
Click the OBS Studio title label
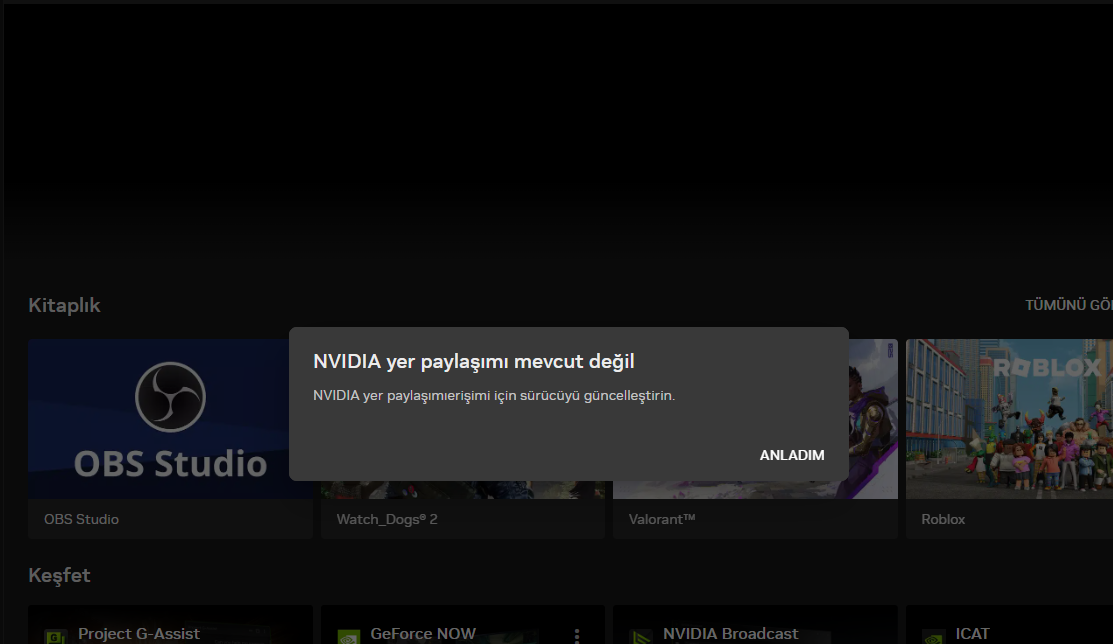click(x=81, y=519)
